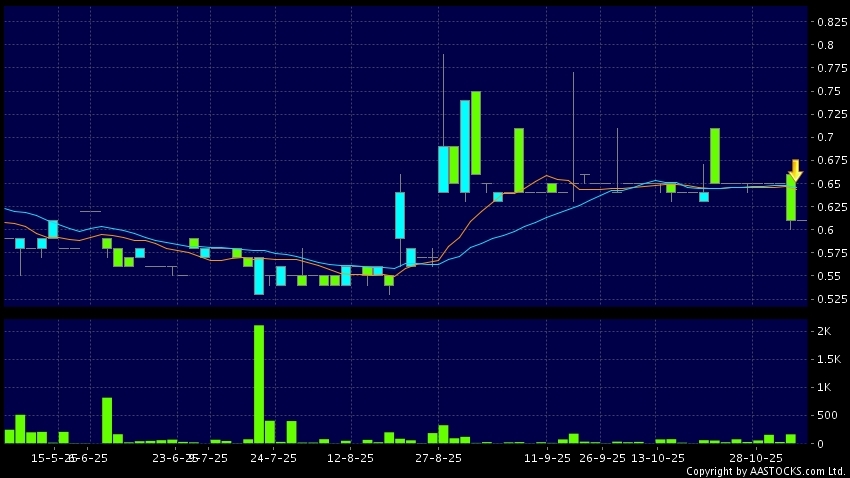The height and width of the screenshot is (478, 850).
Task: Select the 28-10-25 date label
Action: point(752,458)
